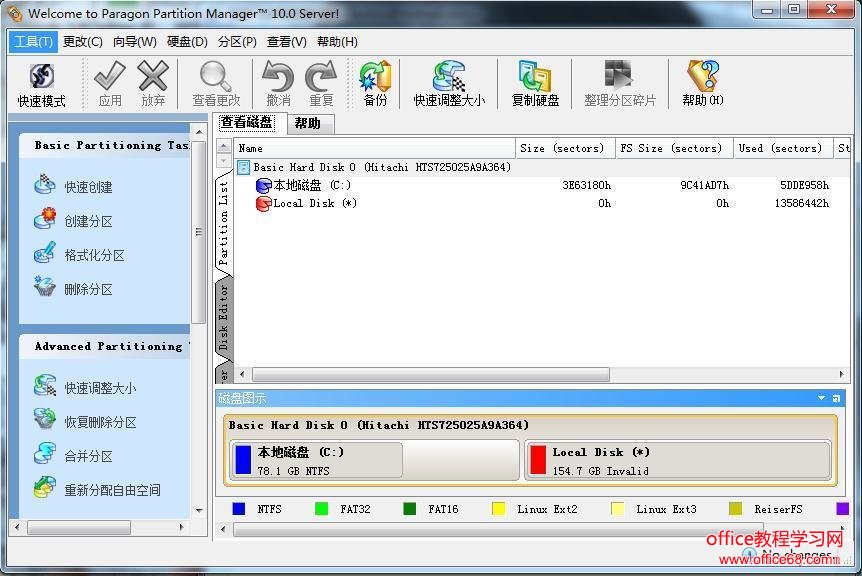Collapse the 磁盘图示 panel with arrow
Viewport: 862px width, 576px height.
[821, 398]
